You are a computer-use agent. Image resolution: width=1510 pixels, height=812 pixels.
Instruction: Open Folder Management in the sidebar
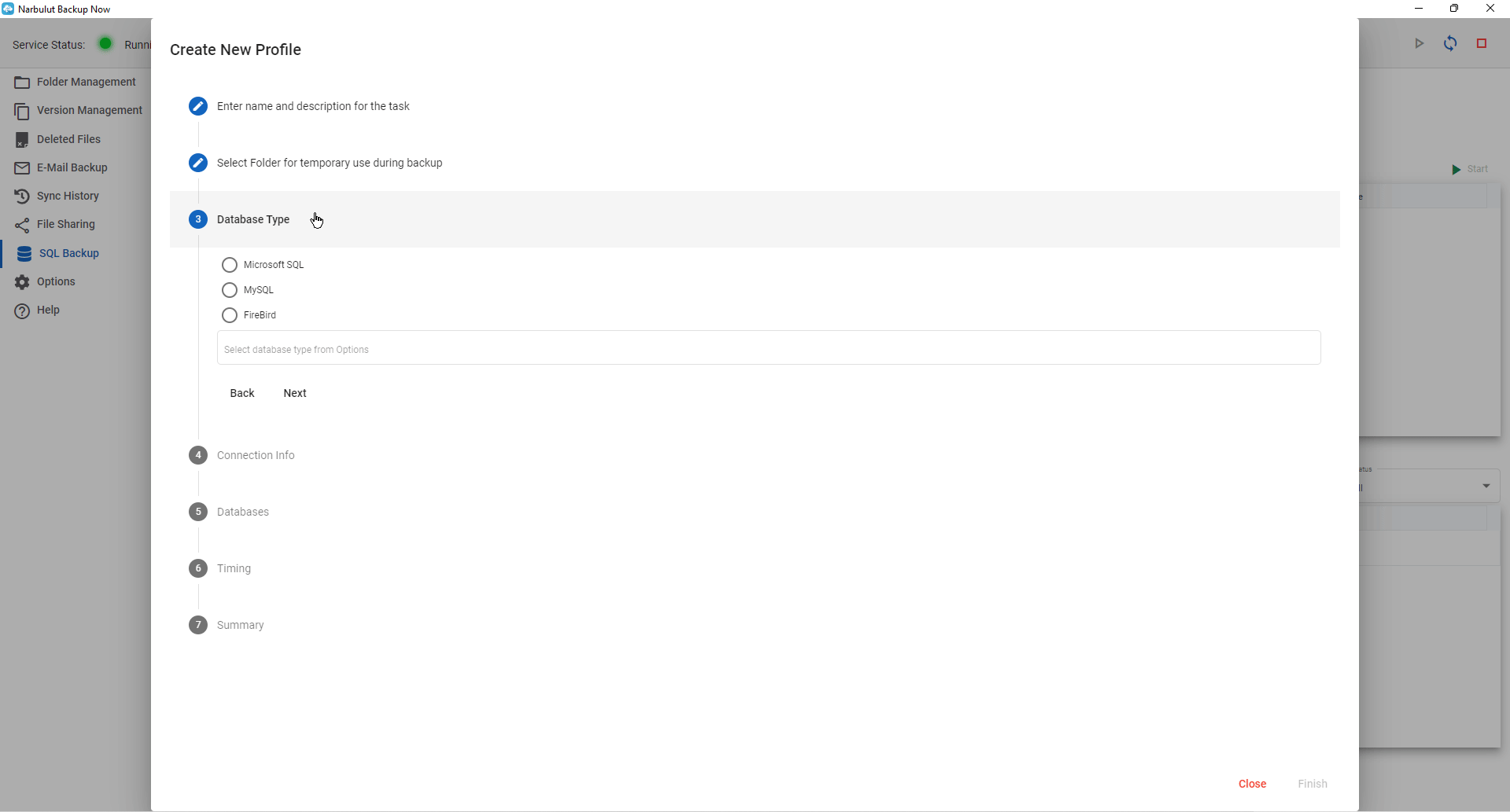click(75, 82)
